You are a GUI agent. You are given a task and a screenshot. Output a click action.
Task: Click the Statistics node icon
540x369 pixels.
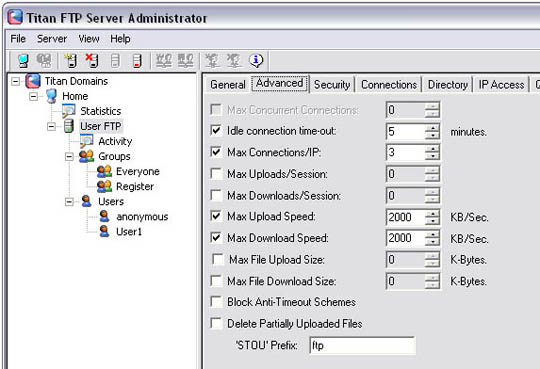pos(69,111)
